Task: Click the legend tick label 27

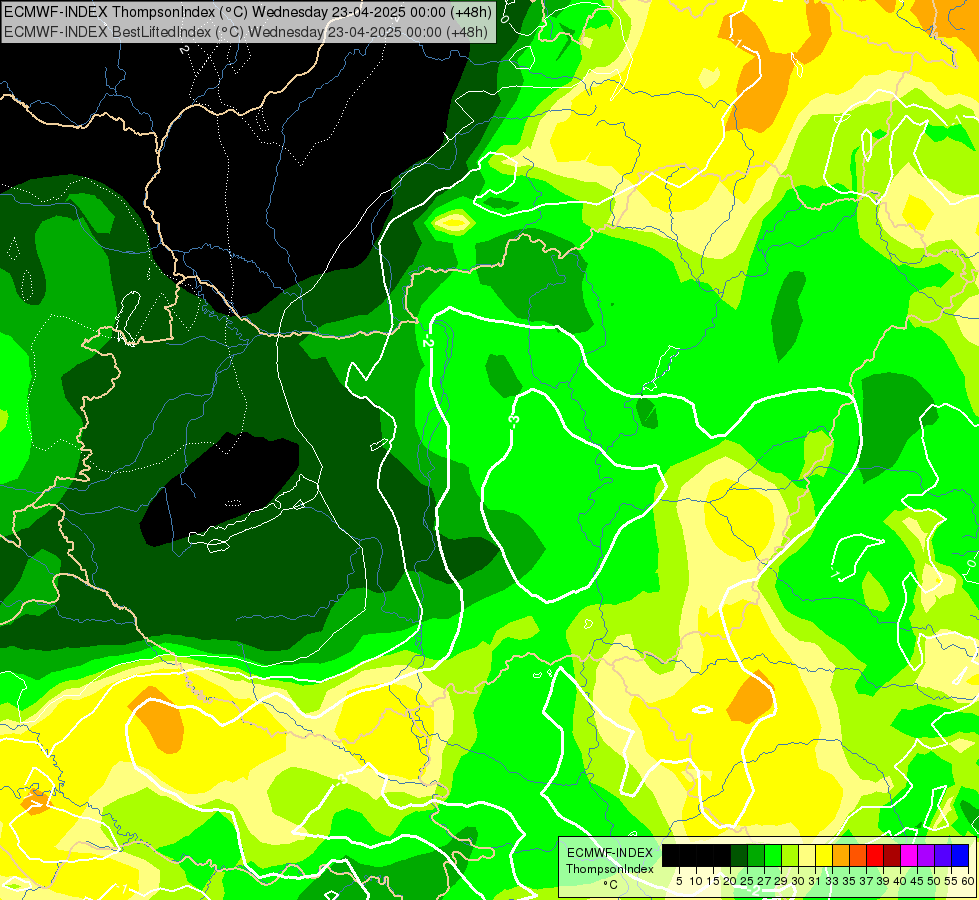Action: (x=764, y=881)
